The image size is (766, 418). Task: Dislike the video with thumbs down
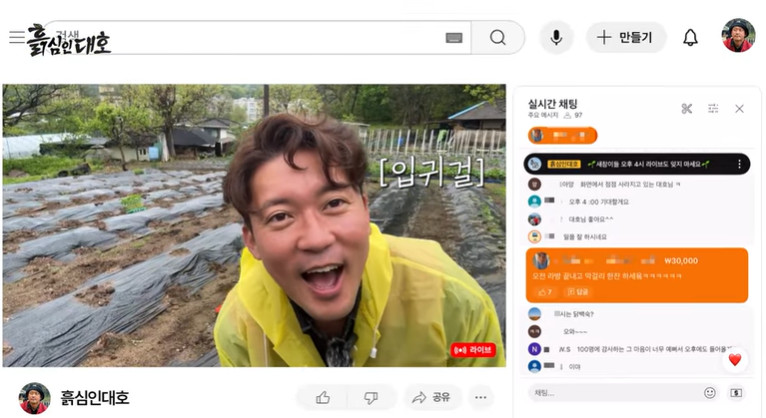pos(370,397)
